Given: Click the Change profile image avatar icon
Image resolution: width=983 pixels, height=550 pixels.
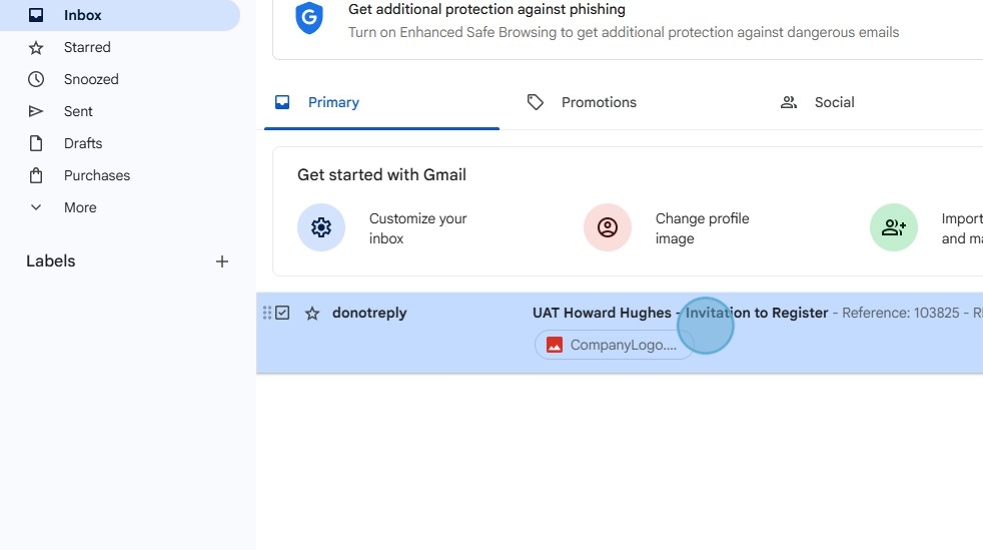Looking at the screenshot, I should click(x=607, y=227).
